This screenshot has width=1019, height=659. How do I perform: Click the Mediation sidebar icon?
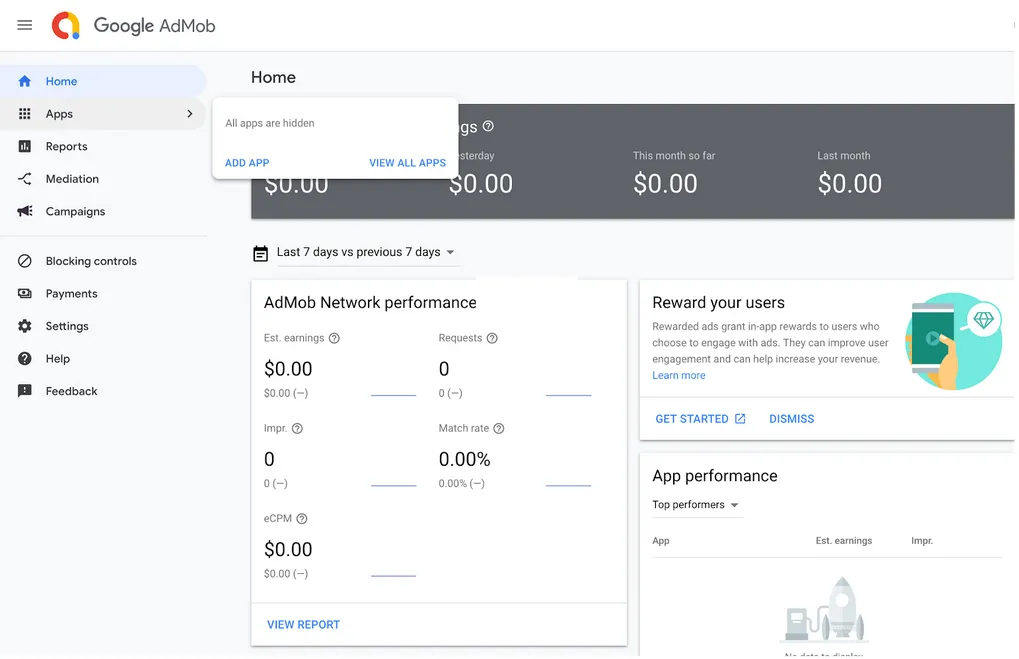pos(25,179)
